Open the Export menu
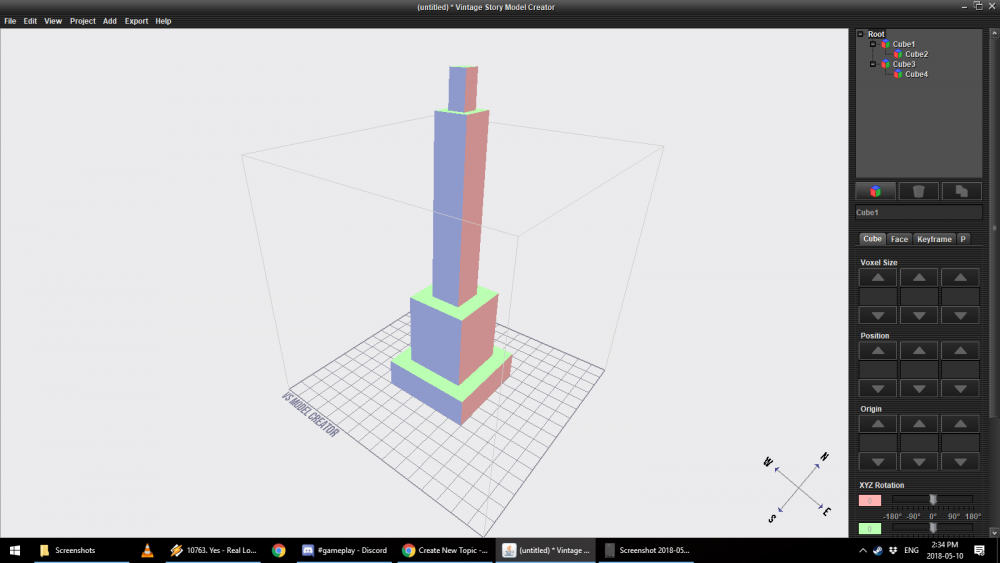 tap(136, 21)
